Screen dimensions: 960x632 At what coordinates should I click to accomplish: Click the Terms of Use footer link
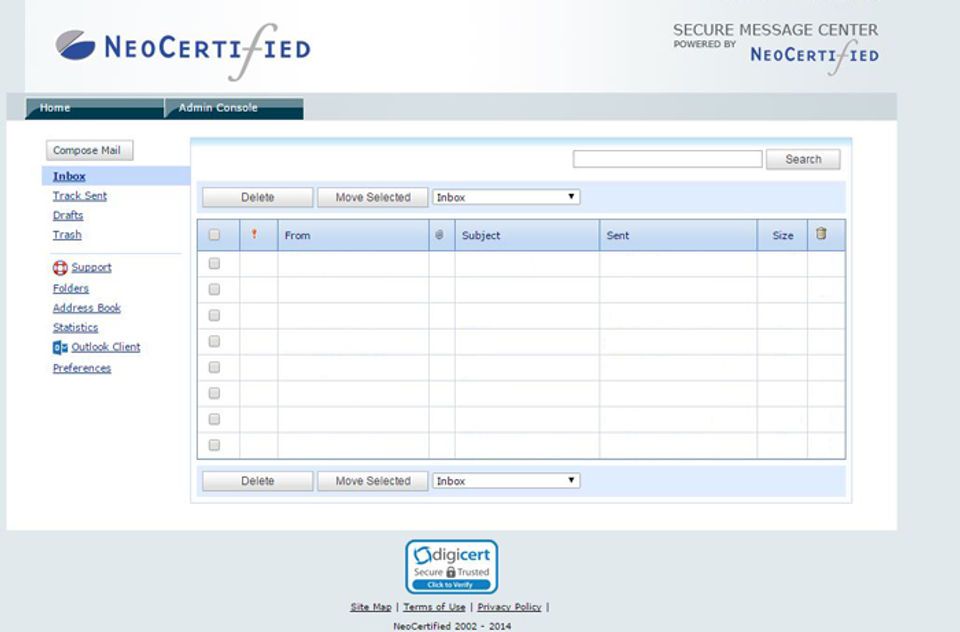click(434, 607)
